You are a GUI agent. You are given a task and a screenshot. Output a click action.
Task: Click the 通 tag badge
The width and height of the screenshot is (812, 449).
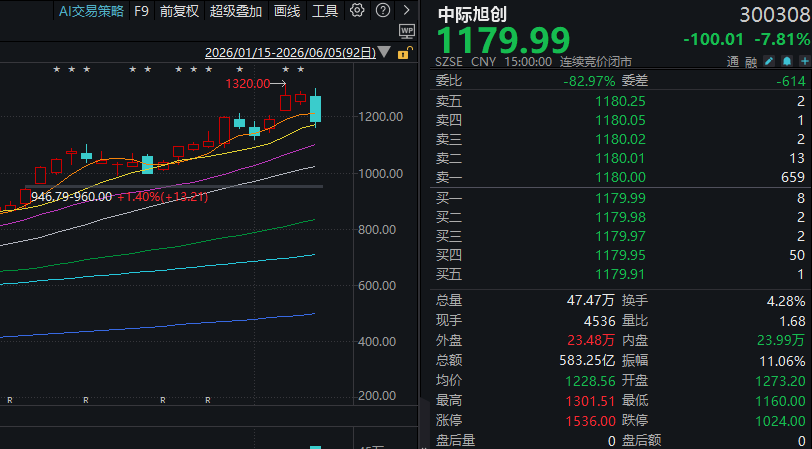732,62
